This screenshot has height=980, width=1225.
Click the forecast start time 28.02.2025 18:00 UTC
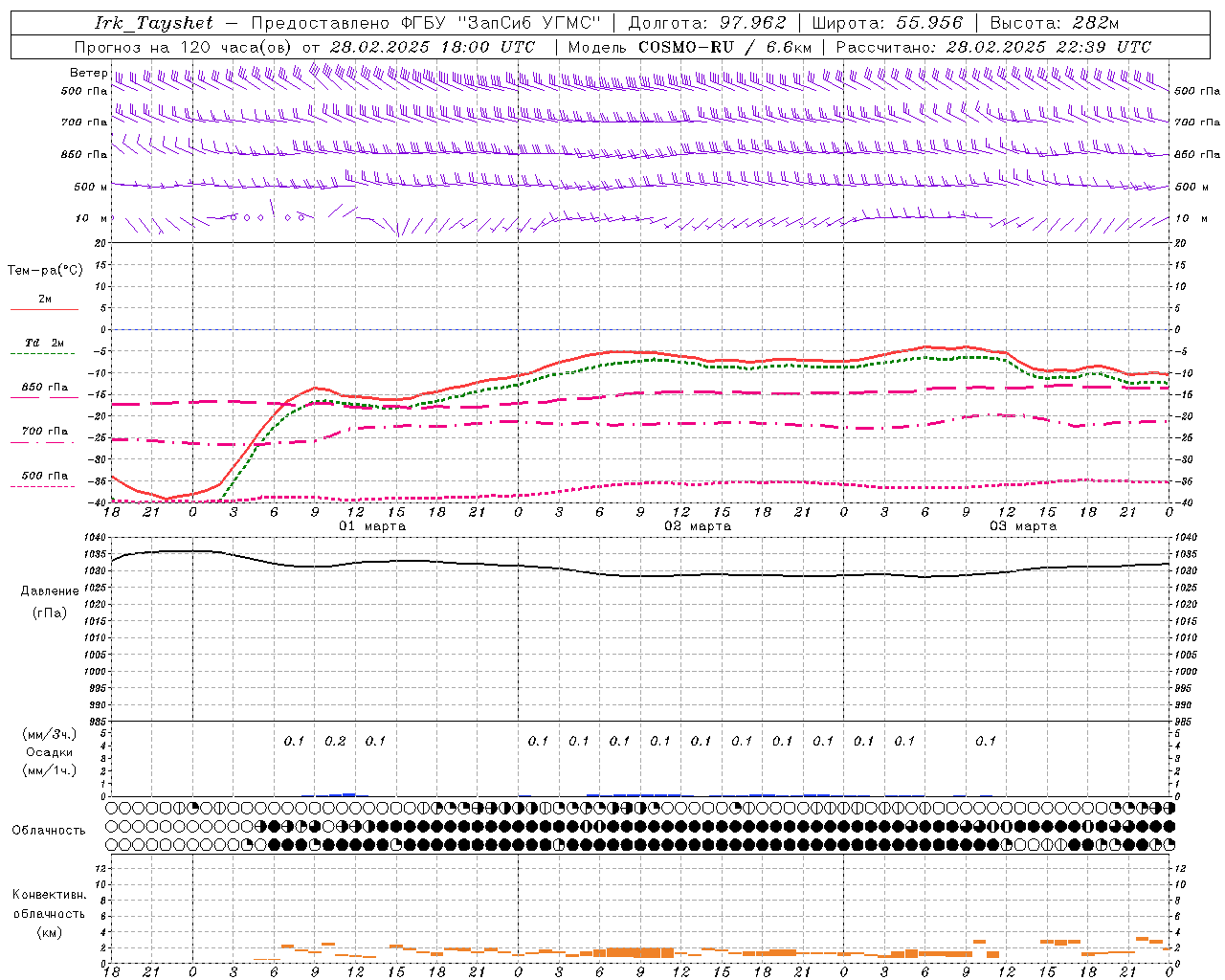[x=433, y=47]
